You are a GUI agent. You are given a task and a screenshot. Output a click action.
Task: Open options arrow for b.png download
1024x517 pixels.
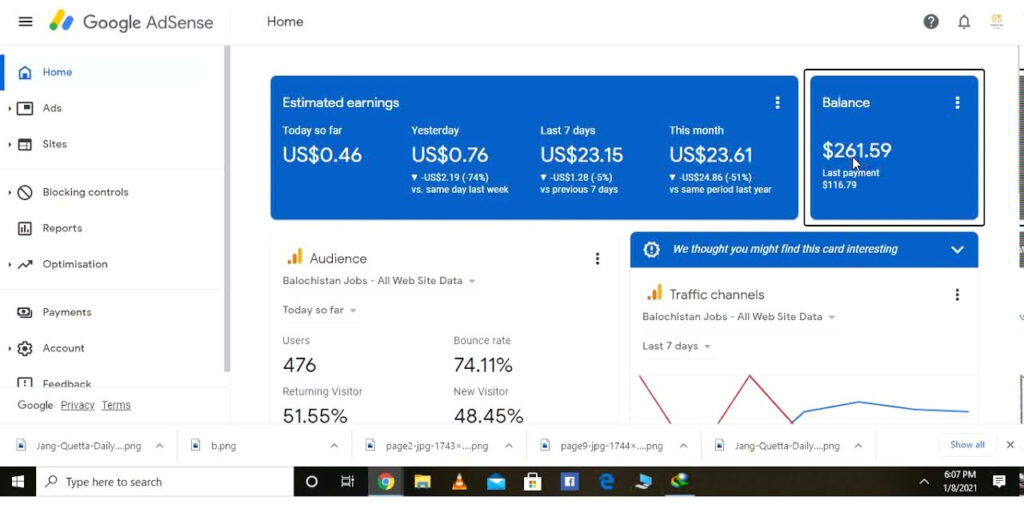click(x=334, y=446)
